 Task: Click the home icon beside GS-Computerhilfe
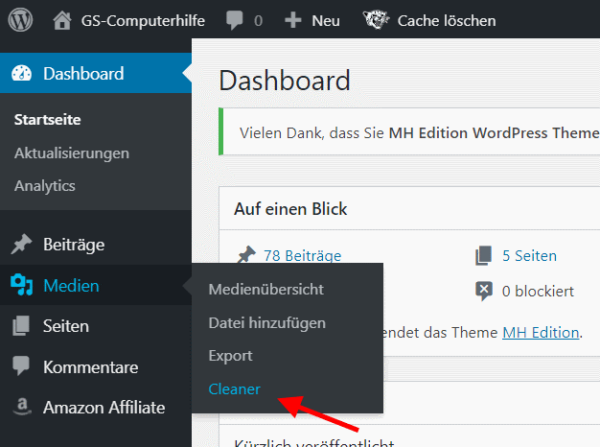point(62,20)
